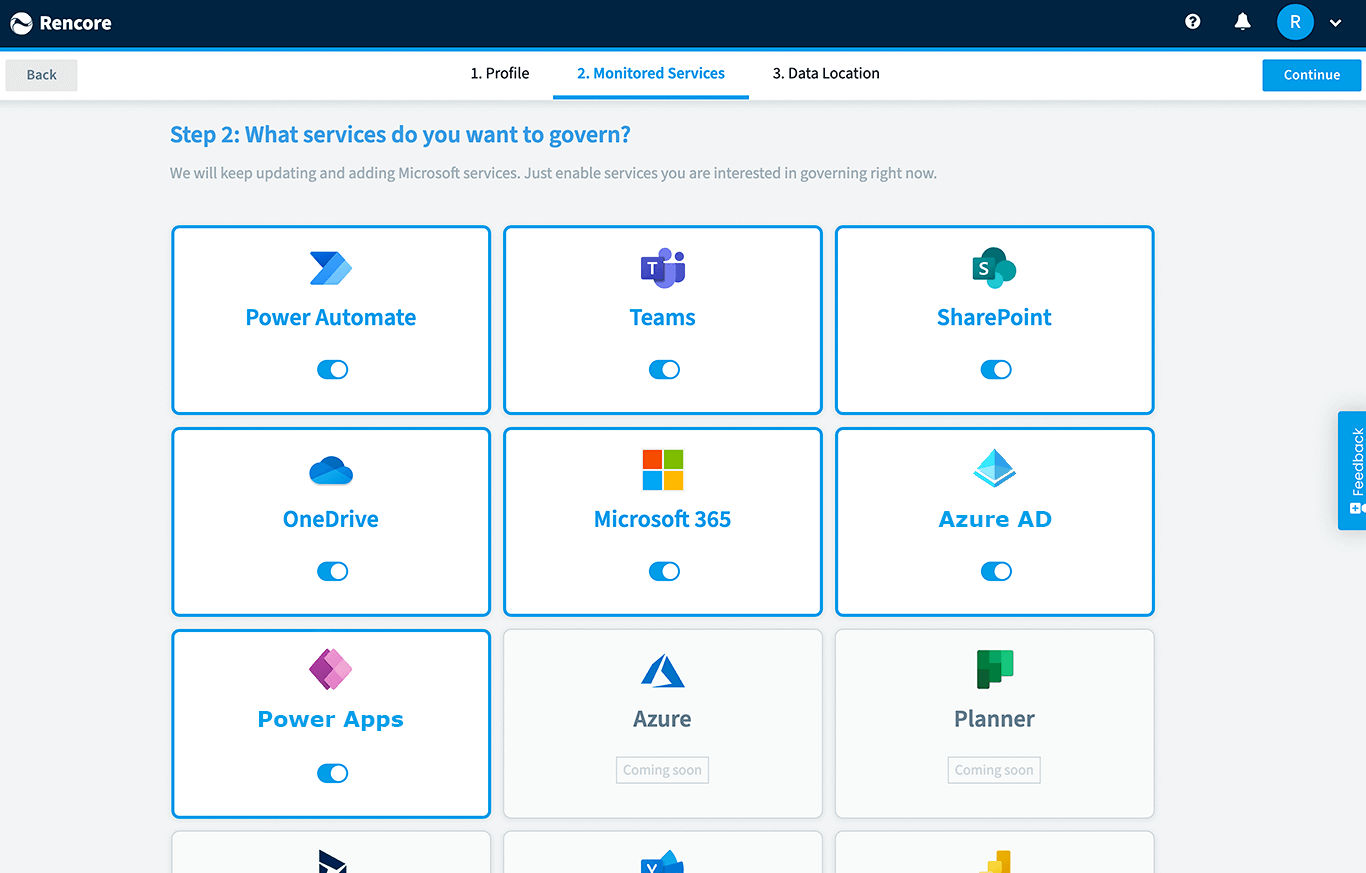Screen dimensions: 1366x873
Task: Click the Teams label
Action: (662, 317)
